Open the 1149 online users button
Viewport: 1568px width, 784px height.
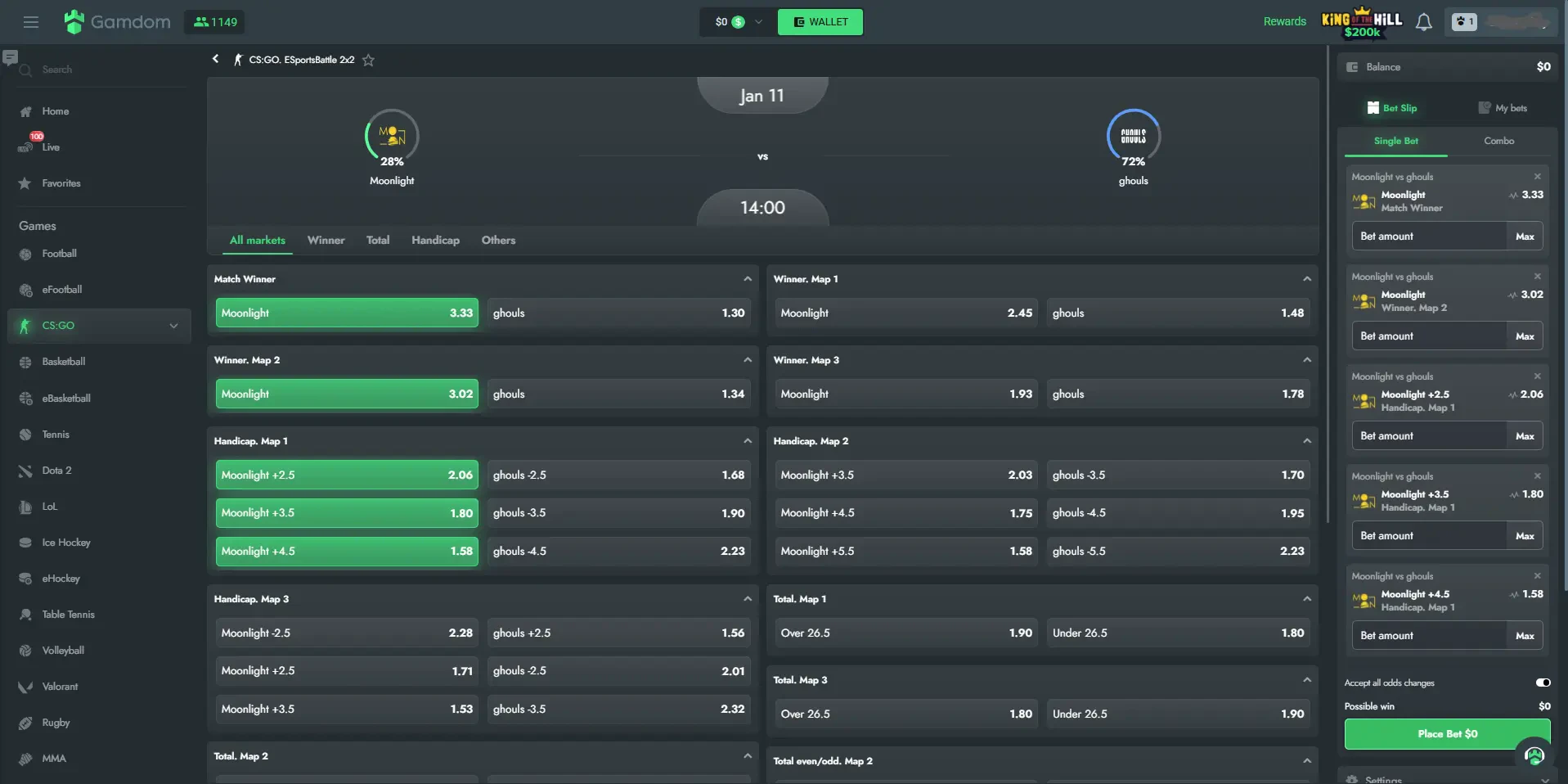click(214, 22)
